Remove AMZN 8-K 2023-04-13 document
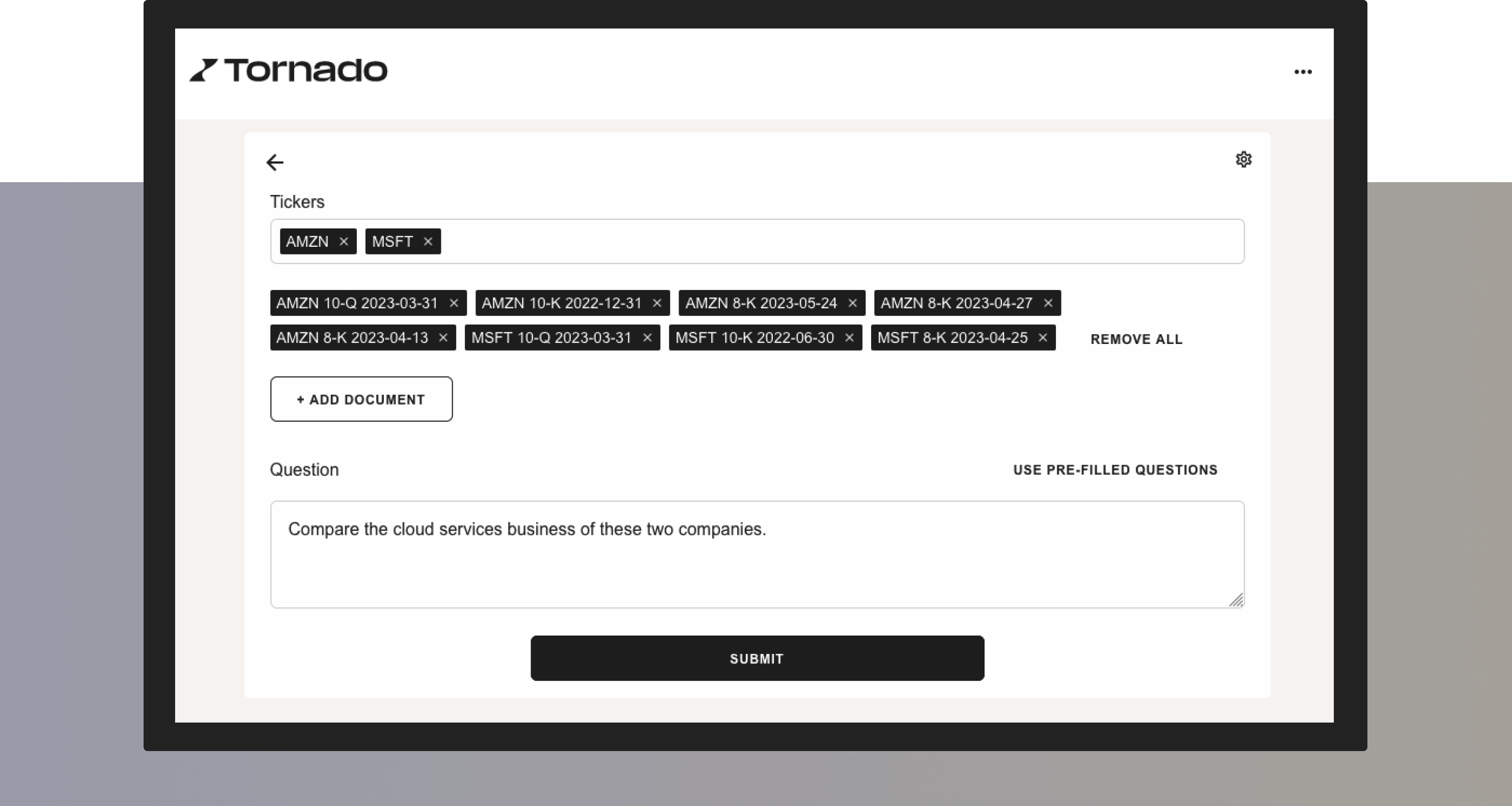This screenshot has height=806, width=1512. click(x=443, y=338)
